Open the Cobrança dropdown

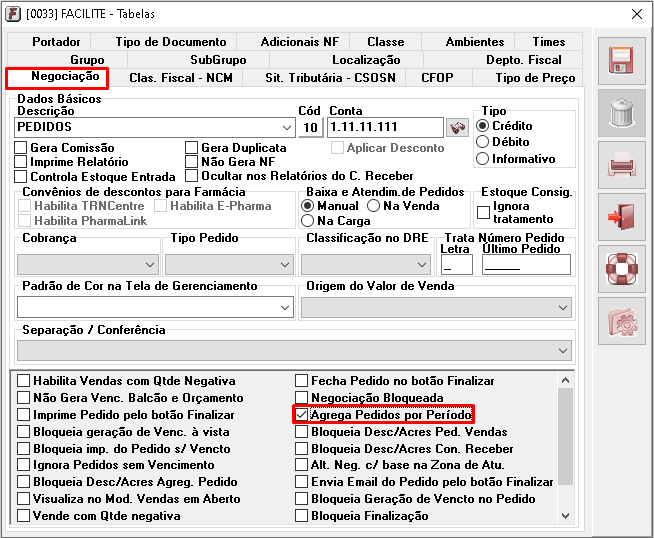tap(150, 264)
